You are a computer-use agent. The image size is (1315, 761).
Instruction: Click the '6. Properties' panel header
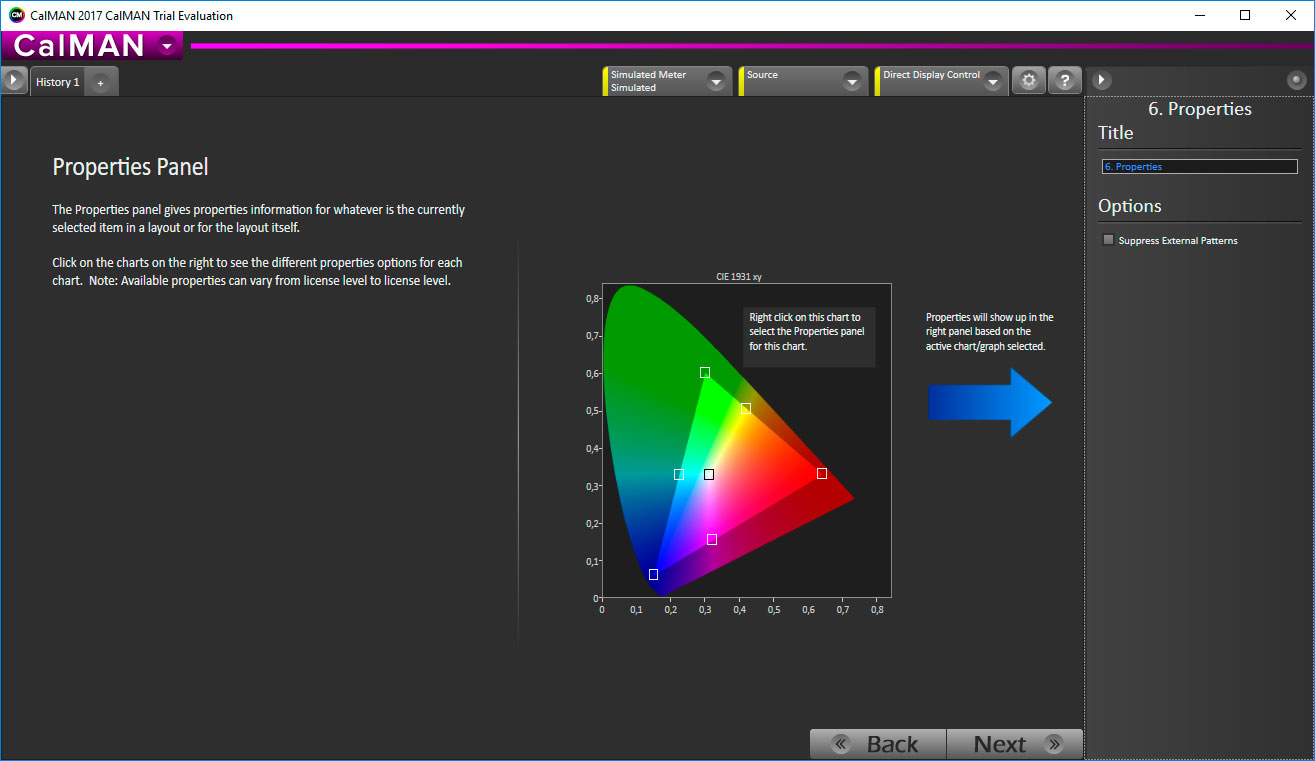(x=1199, y=109)
